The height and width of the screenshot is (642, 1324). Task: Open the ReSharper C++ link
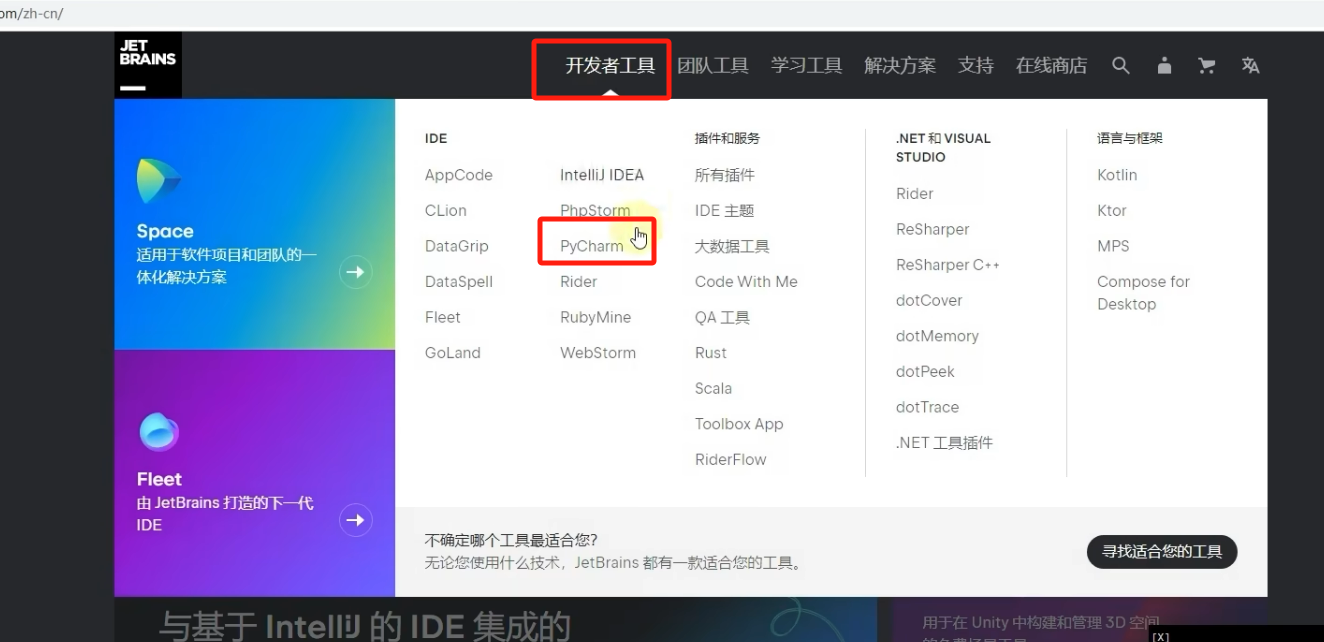(x=948, y=265)
